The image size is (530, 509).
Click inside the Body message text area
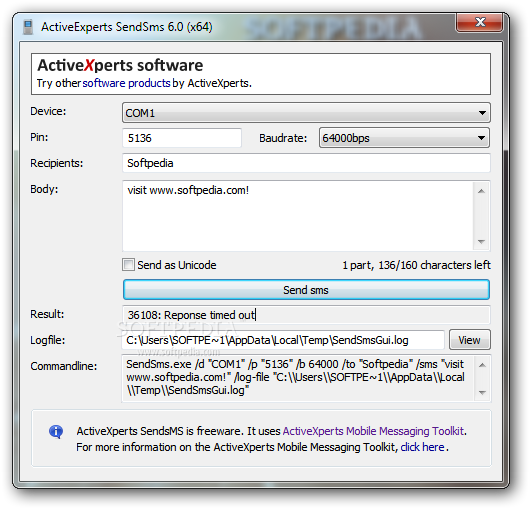297,216
